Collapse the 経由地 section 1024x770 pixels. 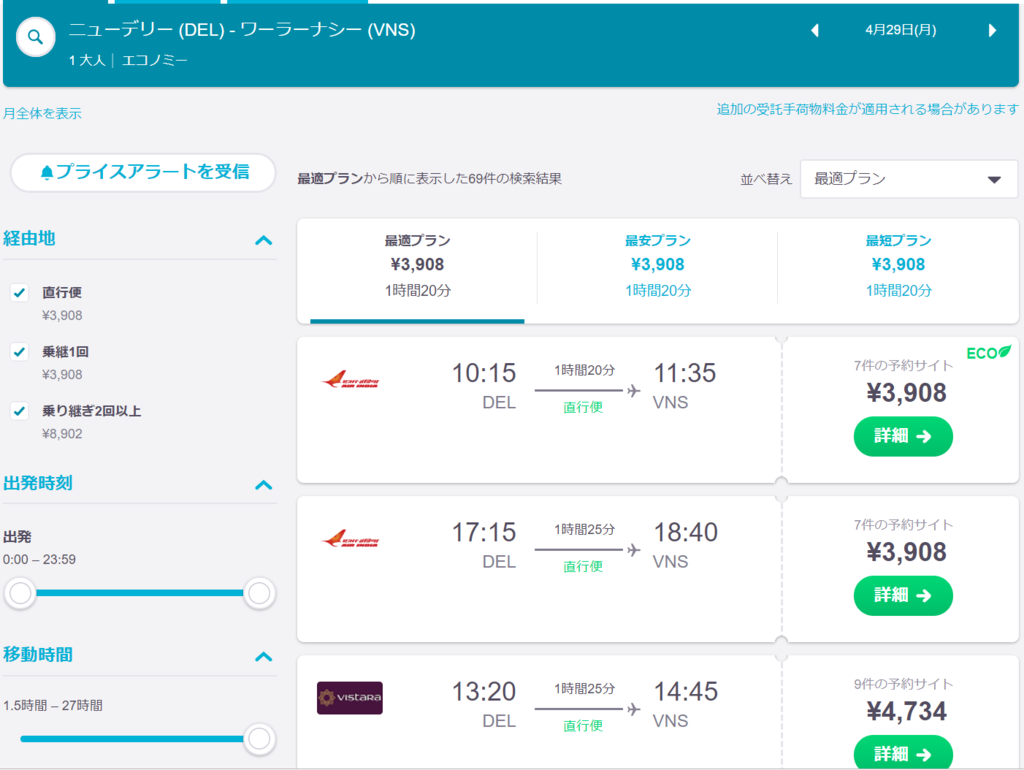pos(263,240)
